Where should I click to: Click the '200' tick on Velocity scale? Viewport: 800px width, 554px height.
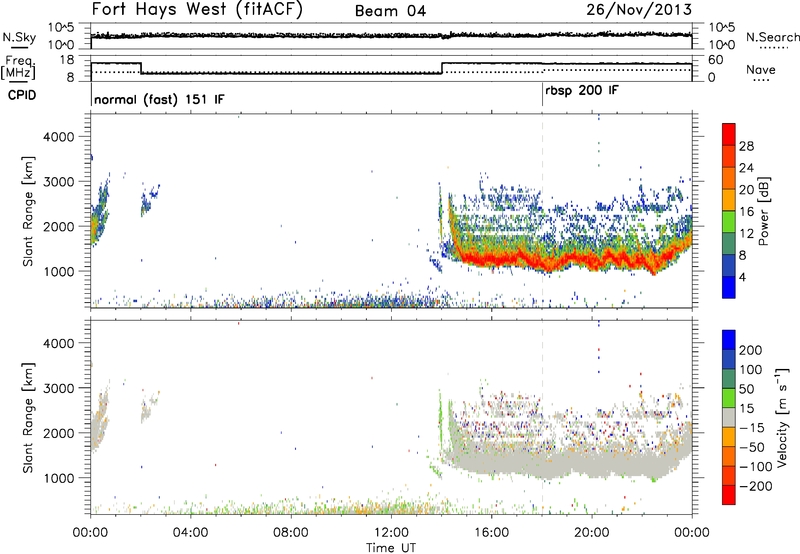tap(751, 350)
